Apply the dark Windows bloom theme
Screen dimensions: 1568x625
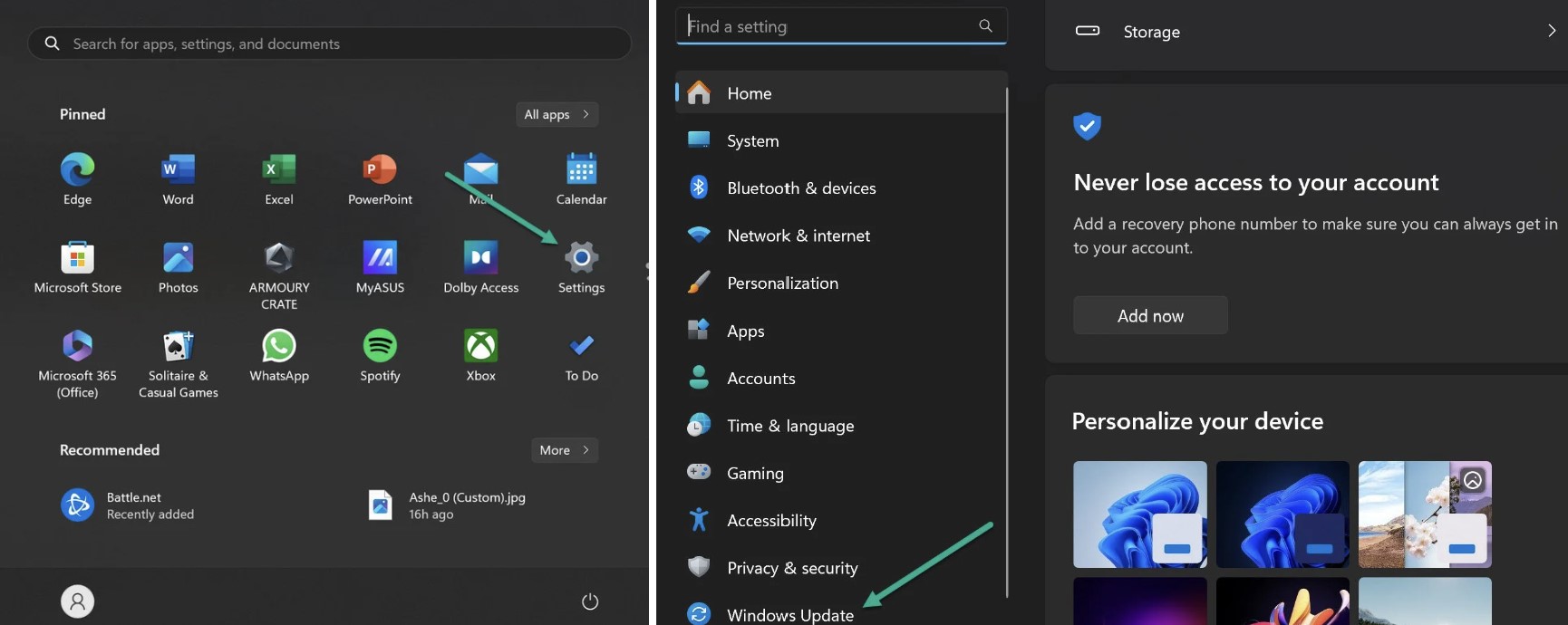(x=1282, y=514)
